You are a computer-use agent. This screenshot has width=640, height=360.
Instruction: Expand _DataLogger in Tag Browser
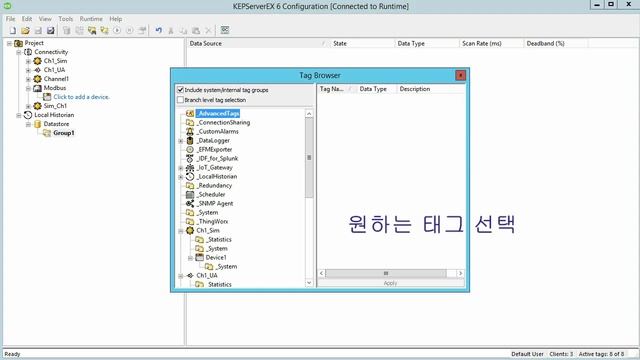pos(181,141)
